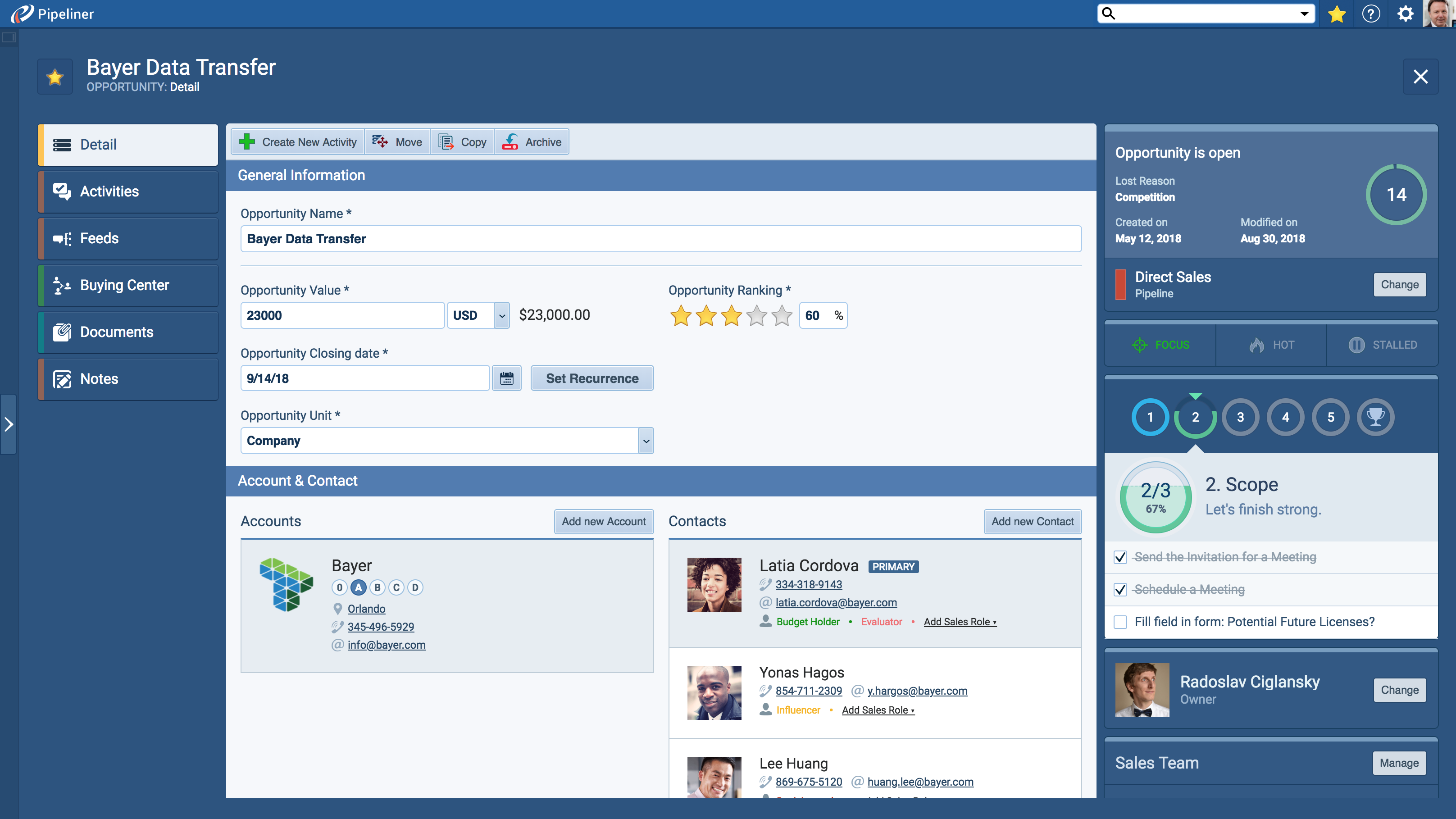Screen dimensions: 1456x819
Task: Click the help question mark icon
Action: coord(1371,14)
